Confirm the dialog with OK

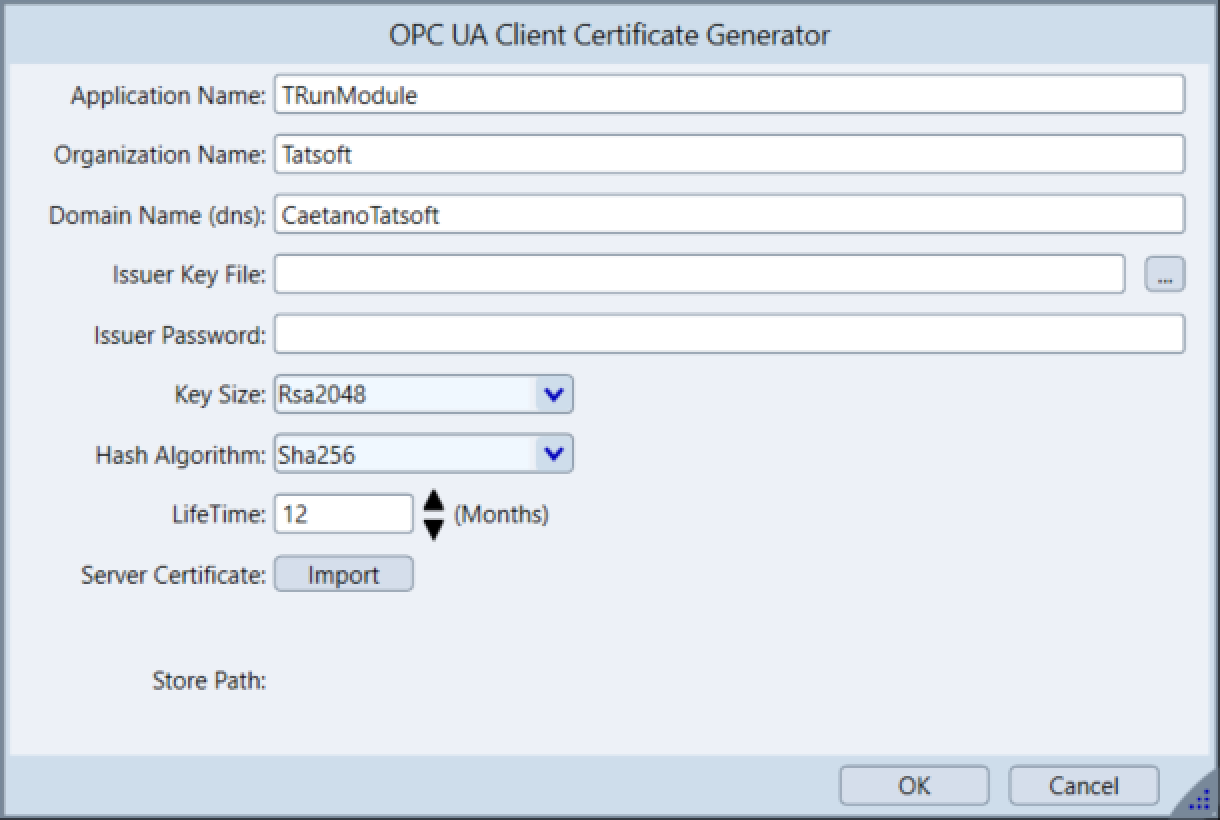pos(914,786)
